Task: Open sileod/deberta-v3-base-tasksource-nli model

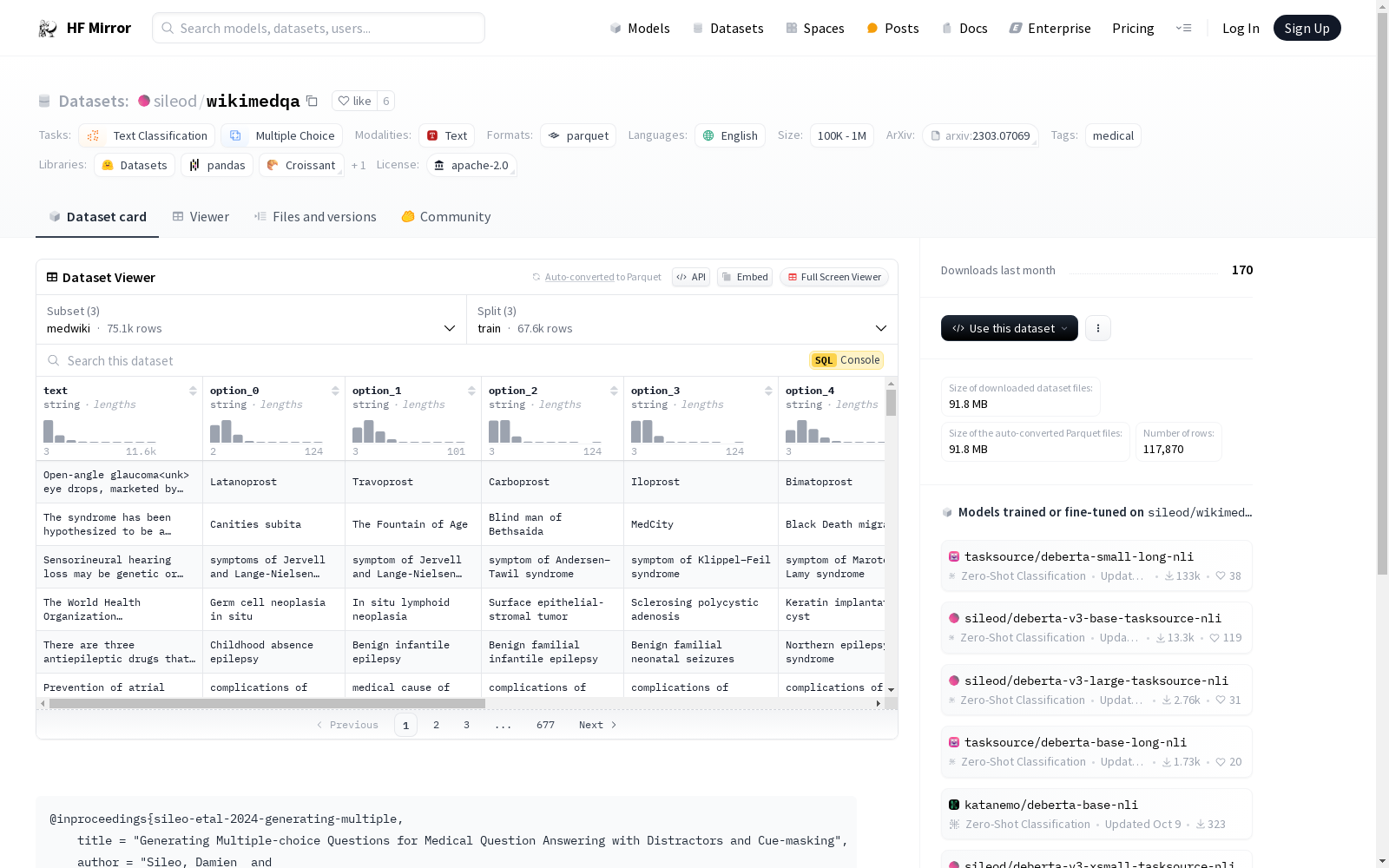Action: point(1096,627)
